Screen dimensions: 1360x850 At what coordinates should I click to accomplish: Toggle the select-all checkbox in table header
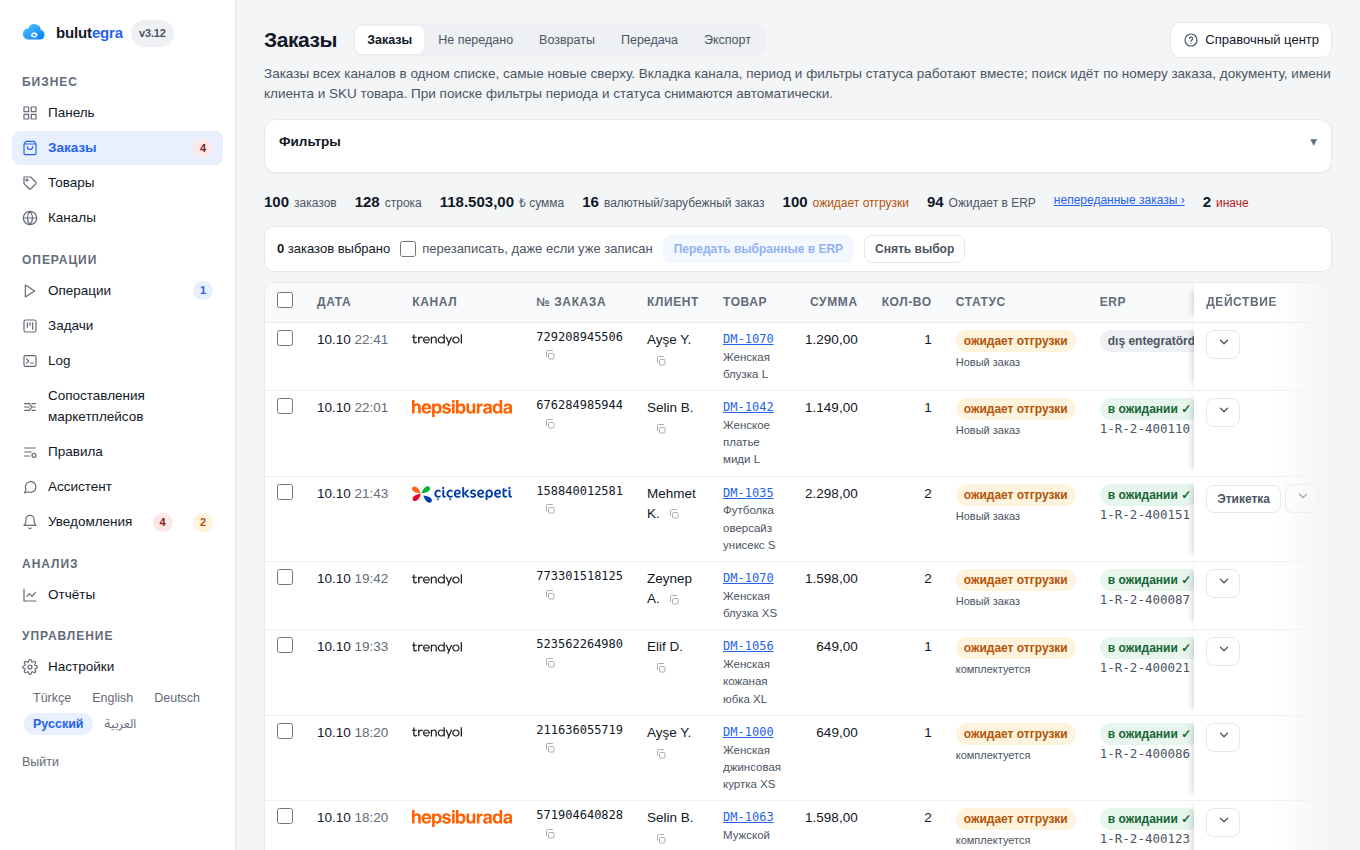click(285, 300)
